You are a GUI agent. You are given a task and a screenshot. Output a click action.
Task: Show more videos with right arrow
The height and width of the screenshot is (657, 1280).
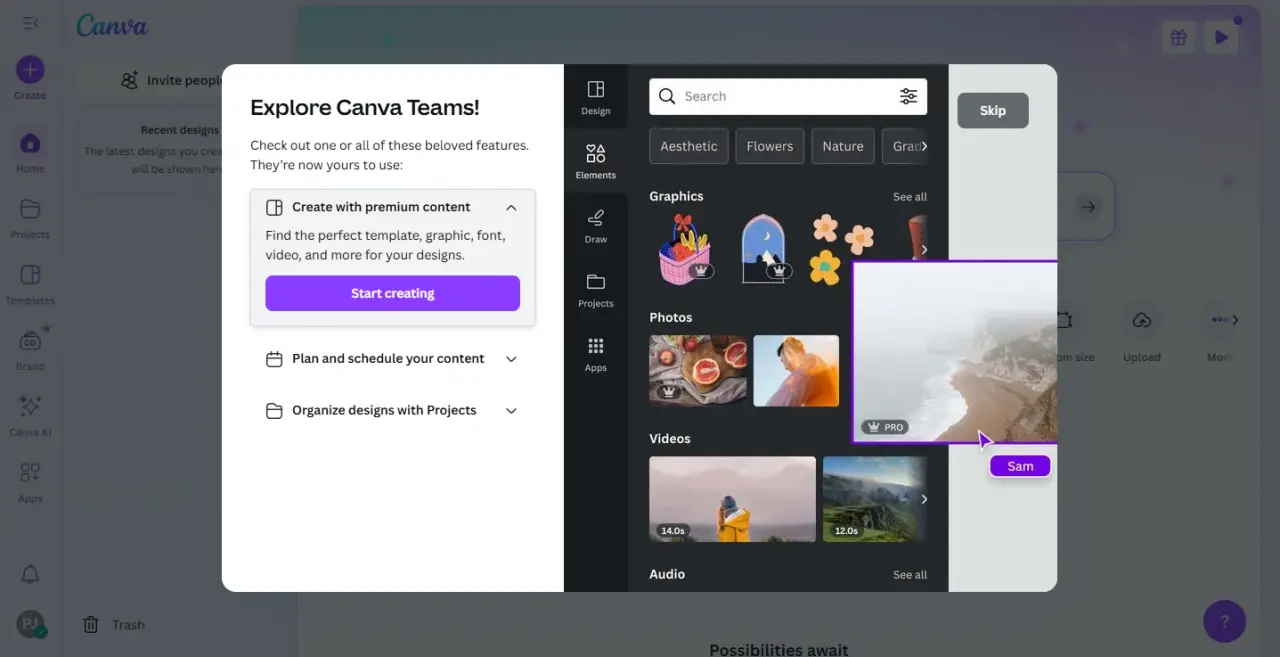point(924,499)
